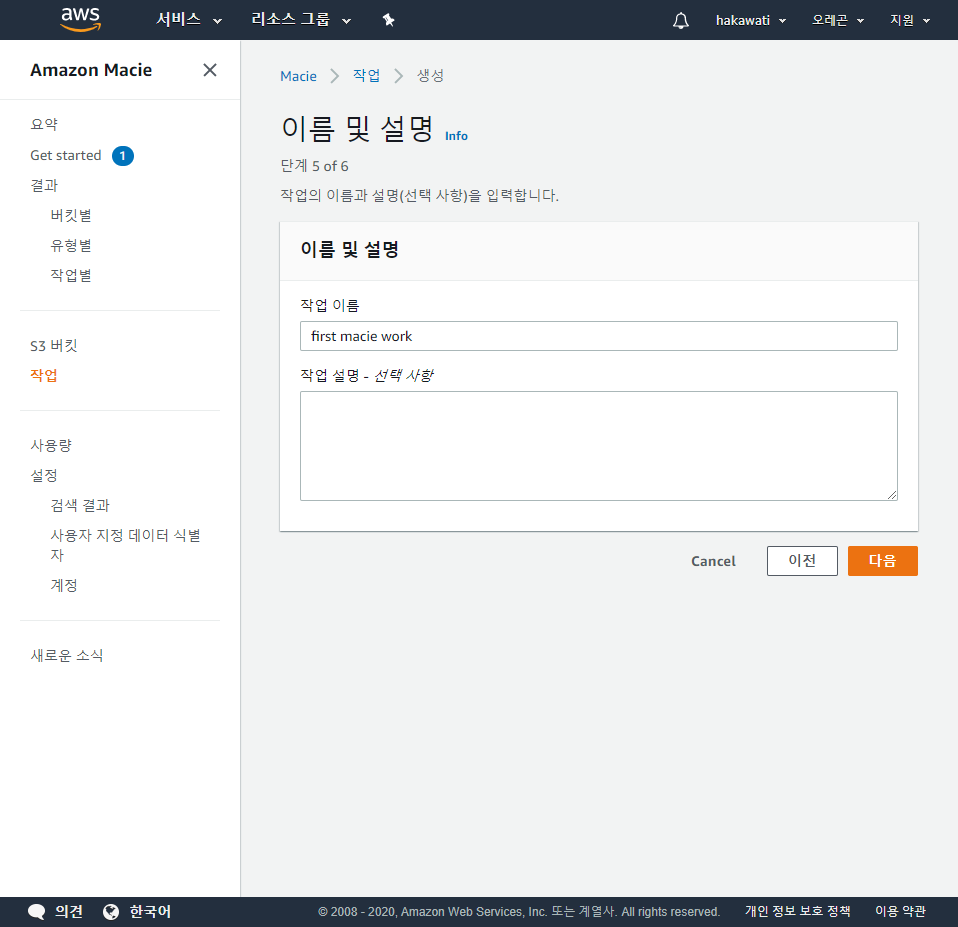Expand the 서비스 services dropdown
Image resolution: width=958 pixels, height=927 pixels.
(189, 20)
